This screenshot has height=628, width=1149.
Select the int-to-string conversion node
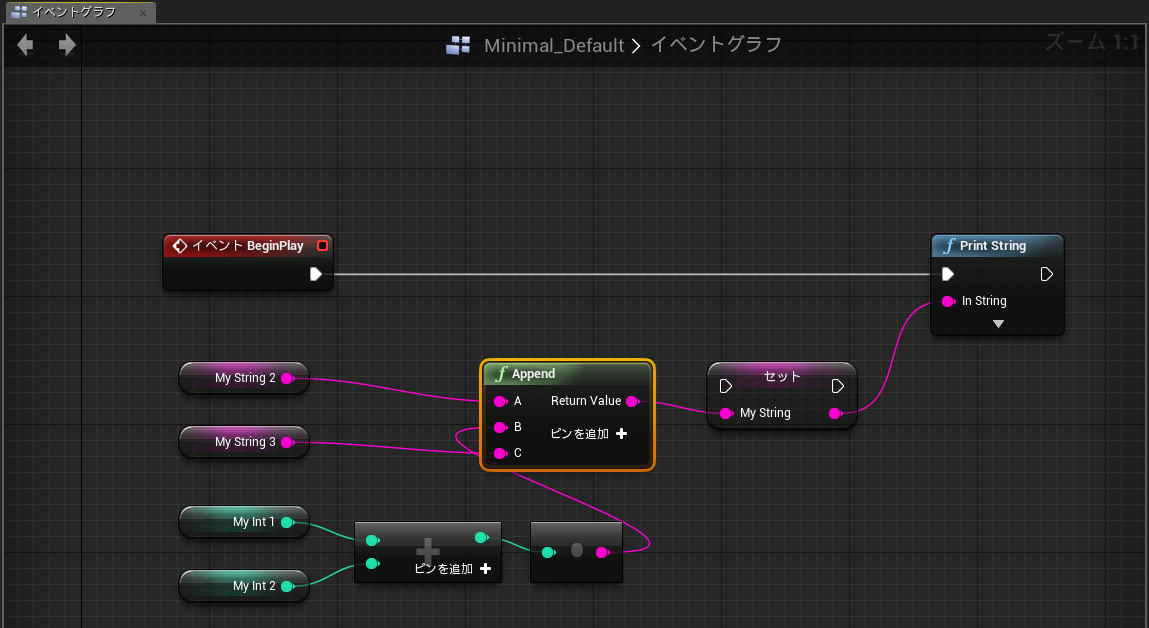[x=576, y=552]
